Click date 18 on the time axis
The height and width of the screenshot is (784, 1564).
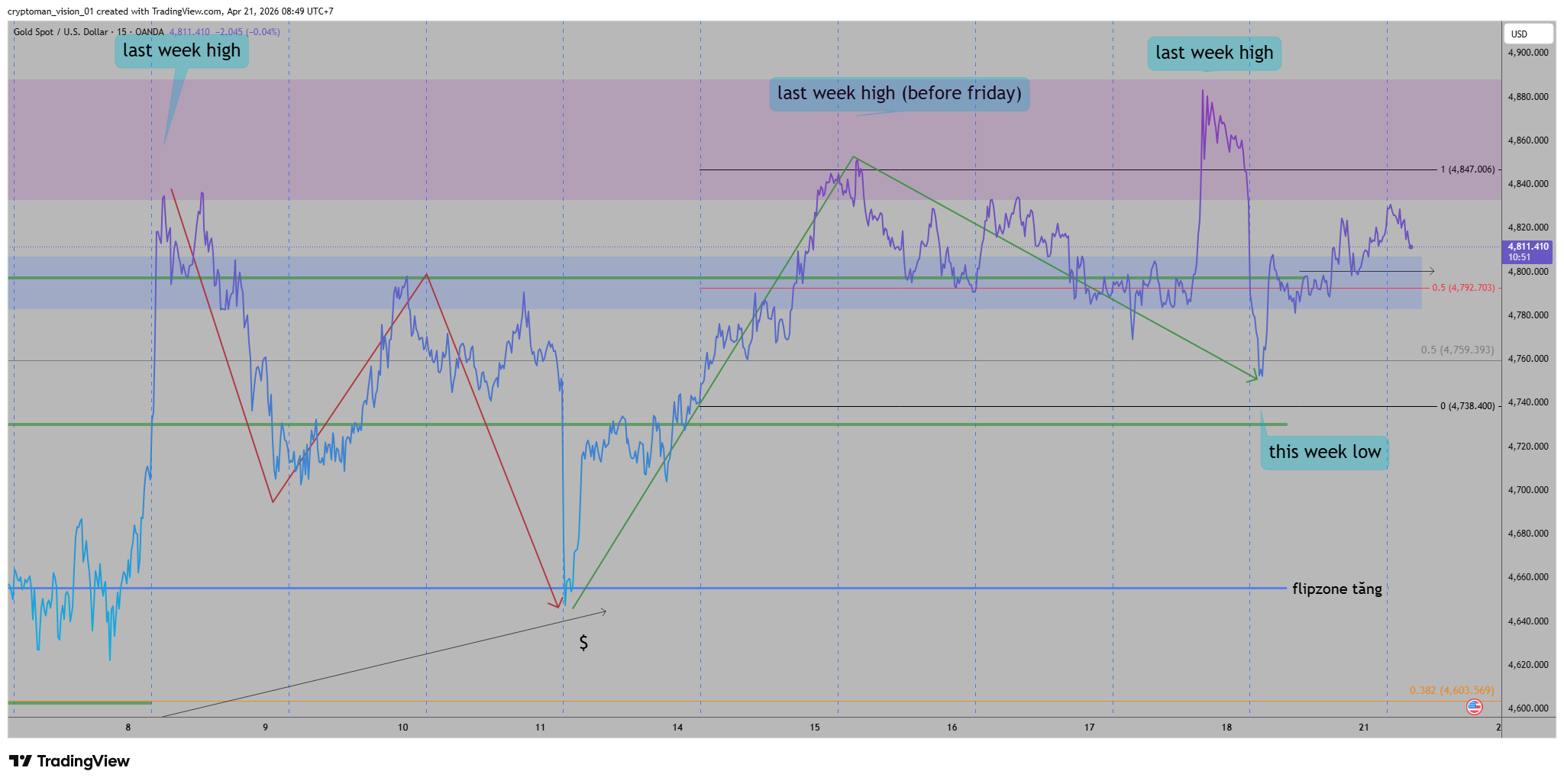click(1226, 728)
